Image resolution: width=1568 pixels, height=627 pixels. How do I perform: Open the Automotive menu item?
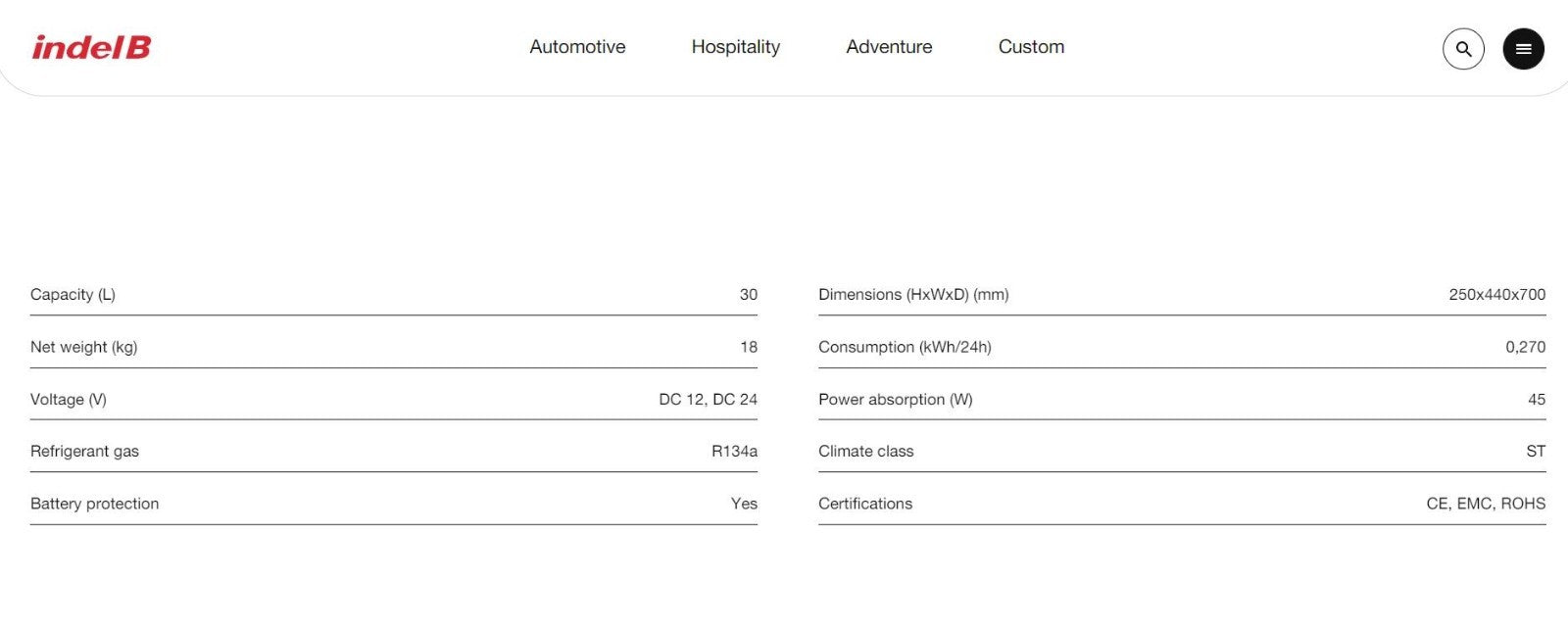[x=577, y=47]
